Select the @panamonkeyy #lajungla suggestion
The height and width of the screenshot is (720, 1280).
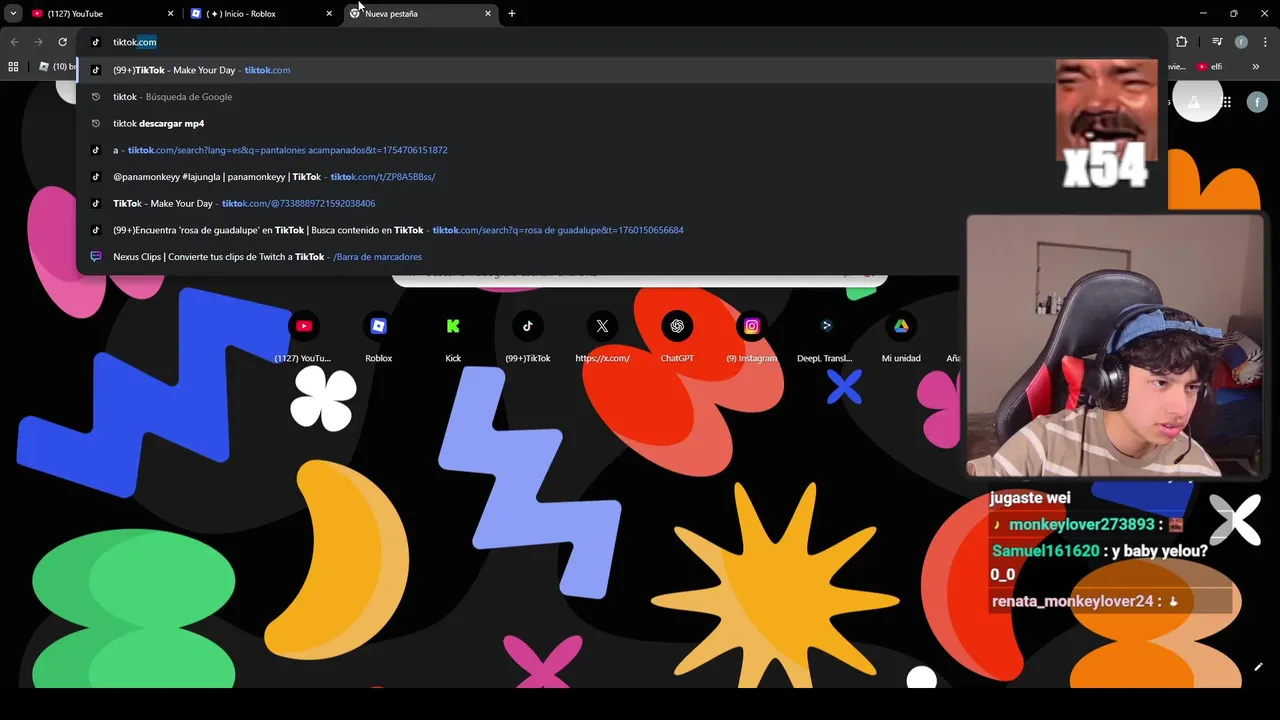tap(620, 176)
